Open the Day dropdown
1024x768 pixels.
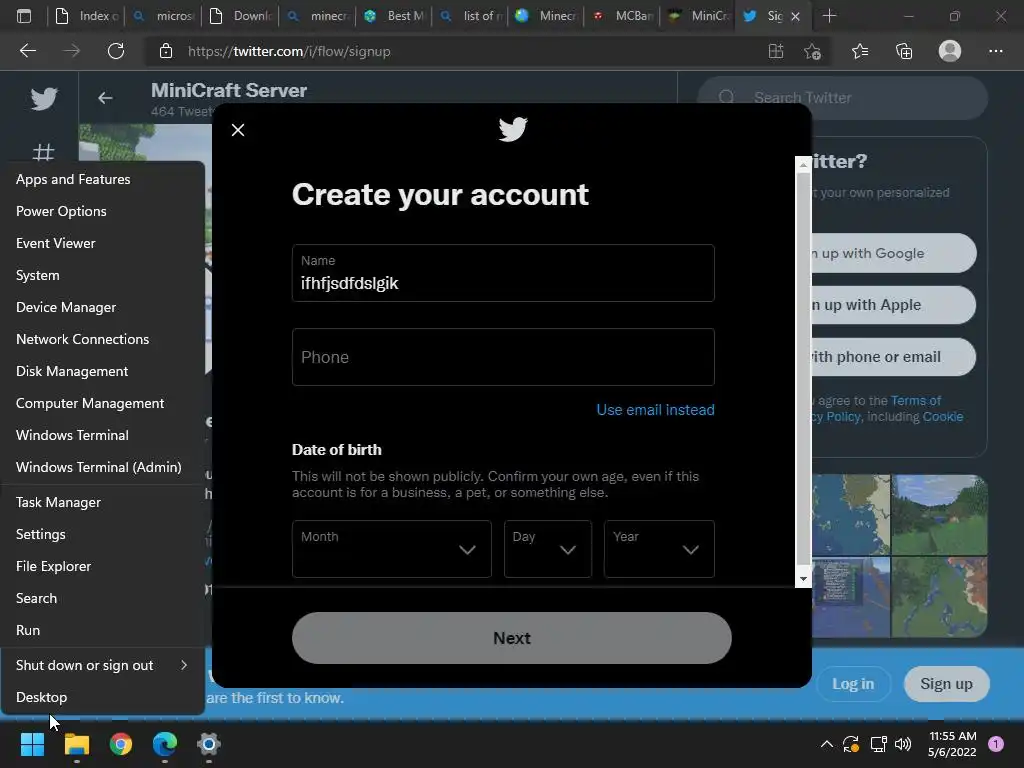[x=548, y=549]
